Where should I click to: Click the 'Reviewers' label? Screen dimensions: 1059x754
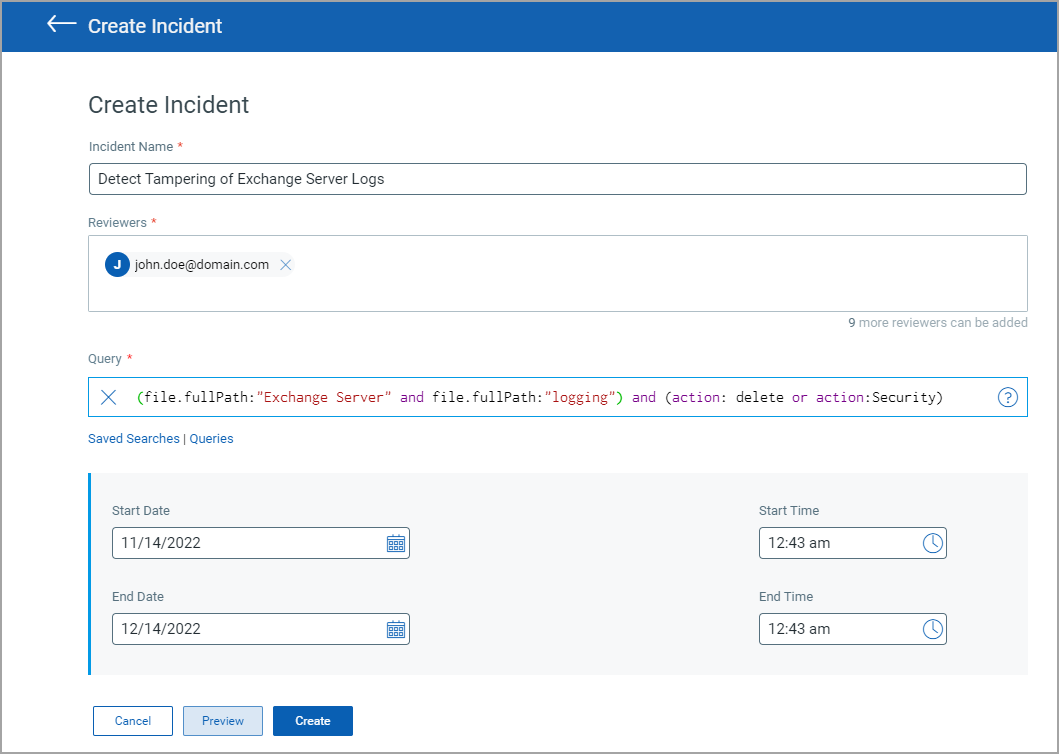[x=118, y=222]
